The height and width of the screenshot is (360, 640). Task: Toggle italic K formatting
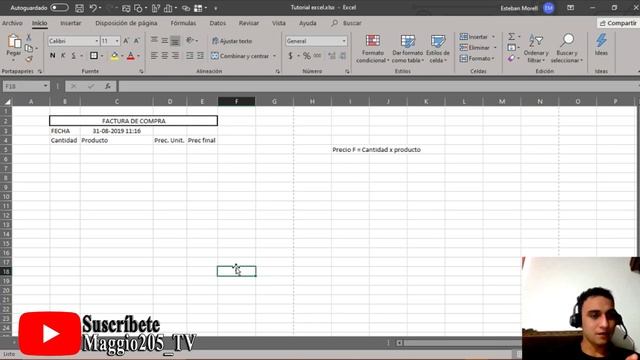click(x=63, y=56)
